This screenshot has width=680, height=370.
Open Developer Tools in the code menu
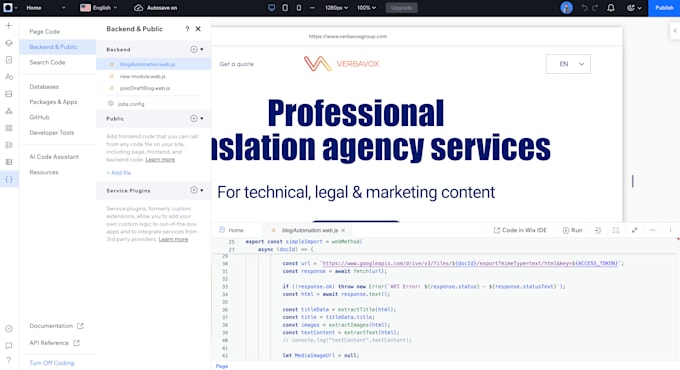pos(52,133)
